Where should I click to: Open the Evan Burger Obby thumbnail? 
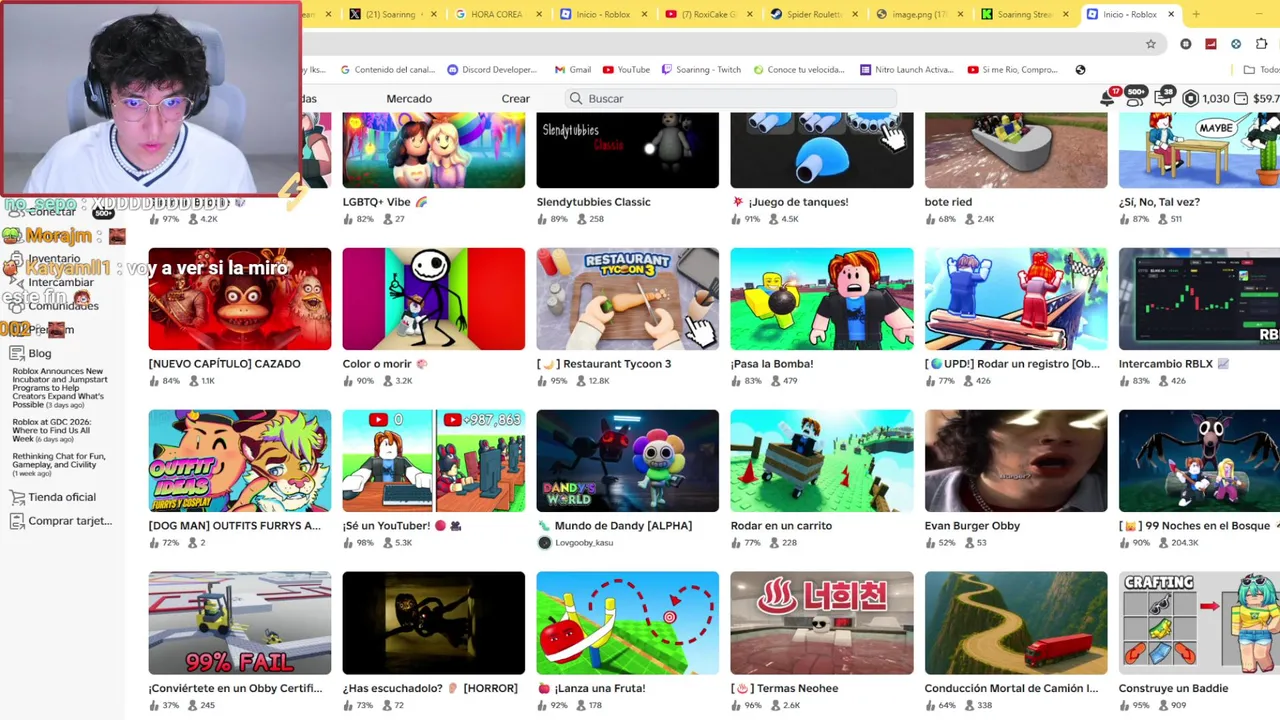pos(1015,461)
